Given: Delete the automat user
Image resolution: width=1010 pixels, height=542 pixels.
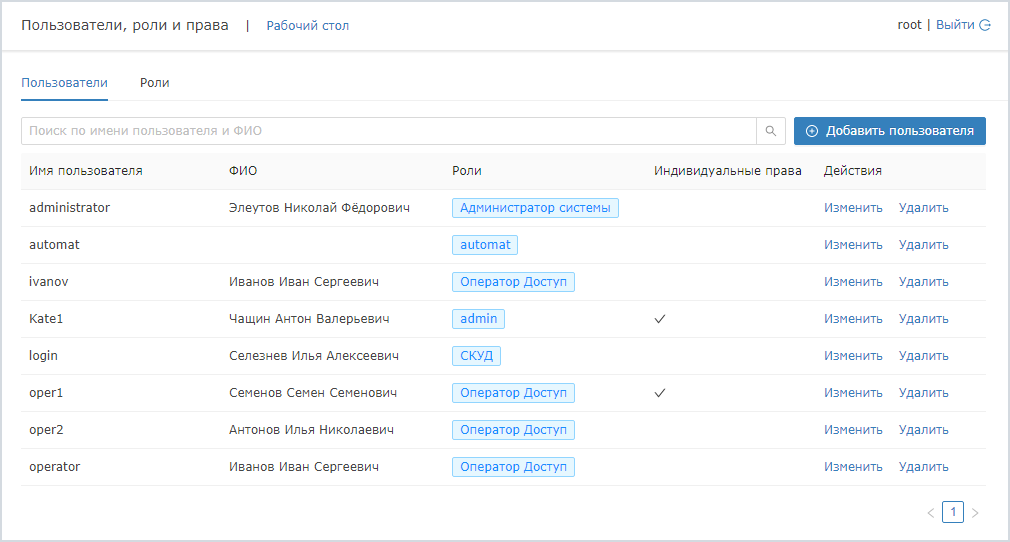Looking at the screenshot, I should [x=923, y=245].
